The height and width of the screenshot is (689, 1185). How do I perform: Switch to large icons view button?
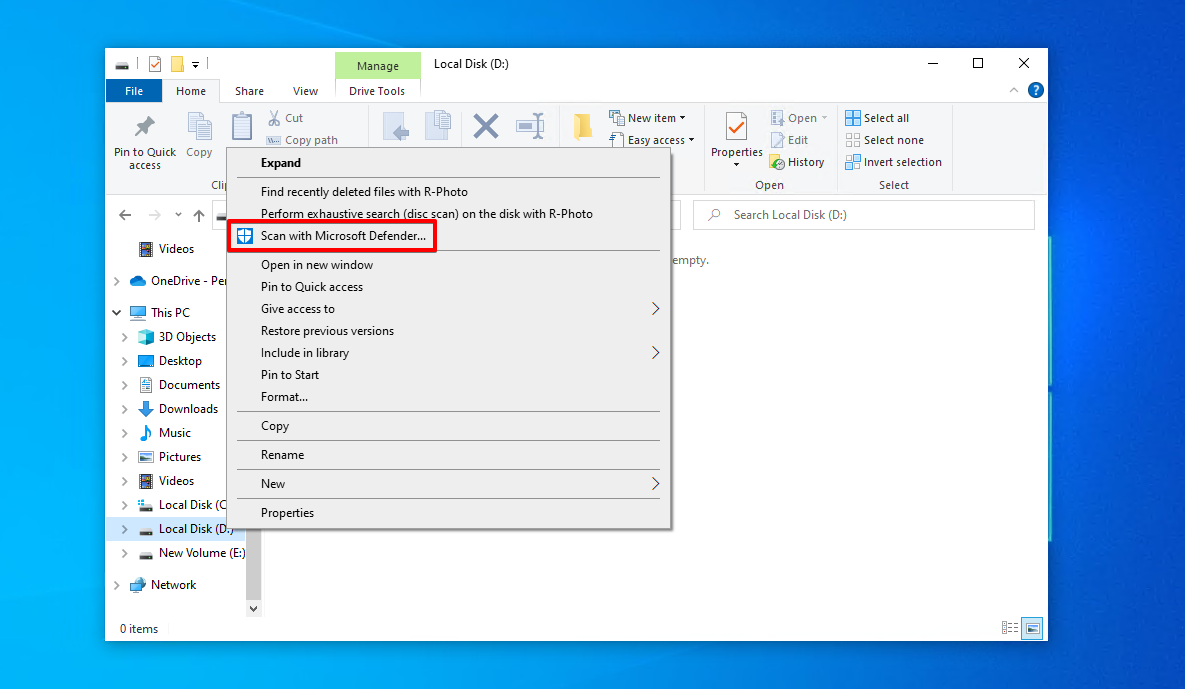click(x=1033, y=628)
